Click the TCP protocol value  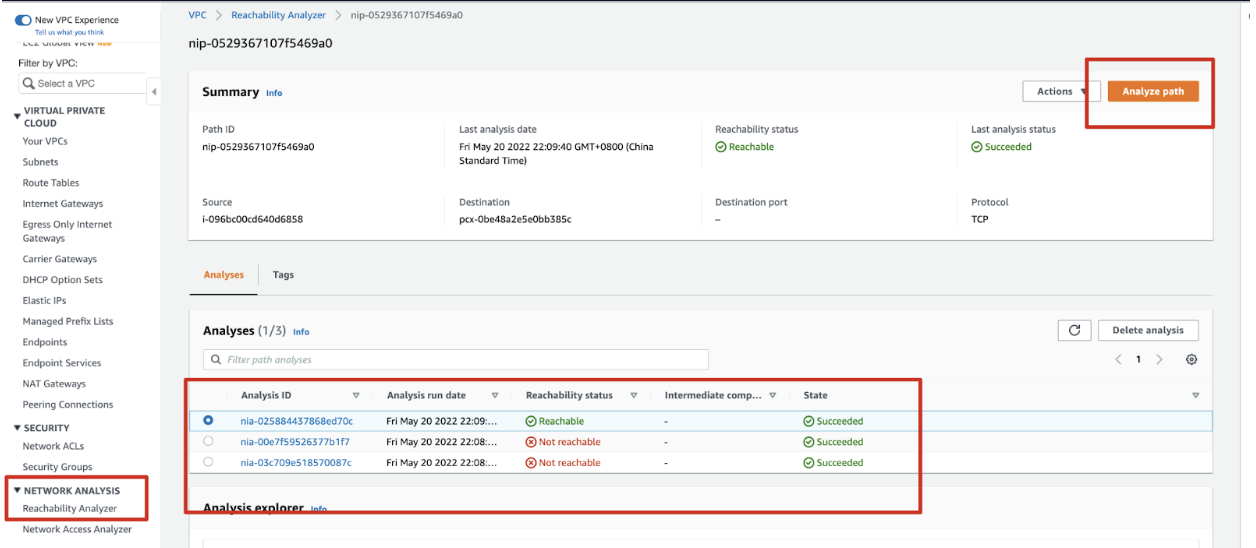(x=980, y=219)
